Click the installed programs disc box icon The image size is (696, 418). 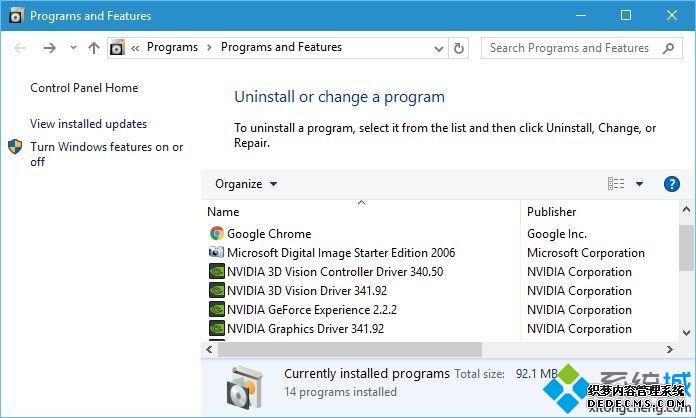(245, 387)
